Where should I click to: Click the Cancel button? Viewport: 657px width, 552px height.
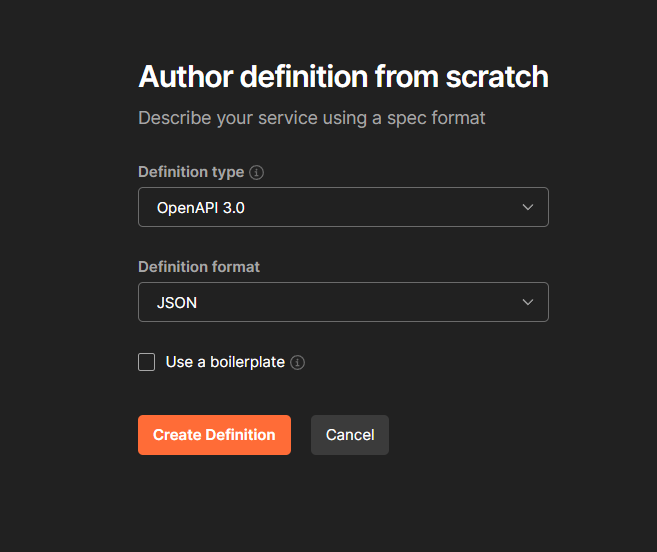pos(350,435)
